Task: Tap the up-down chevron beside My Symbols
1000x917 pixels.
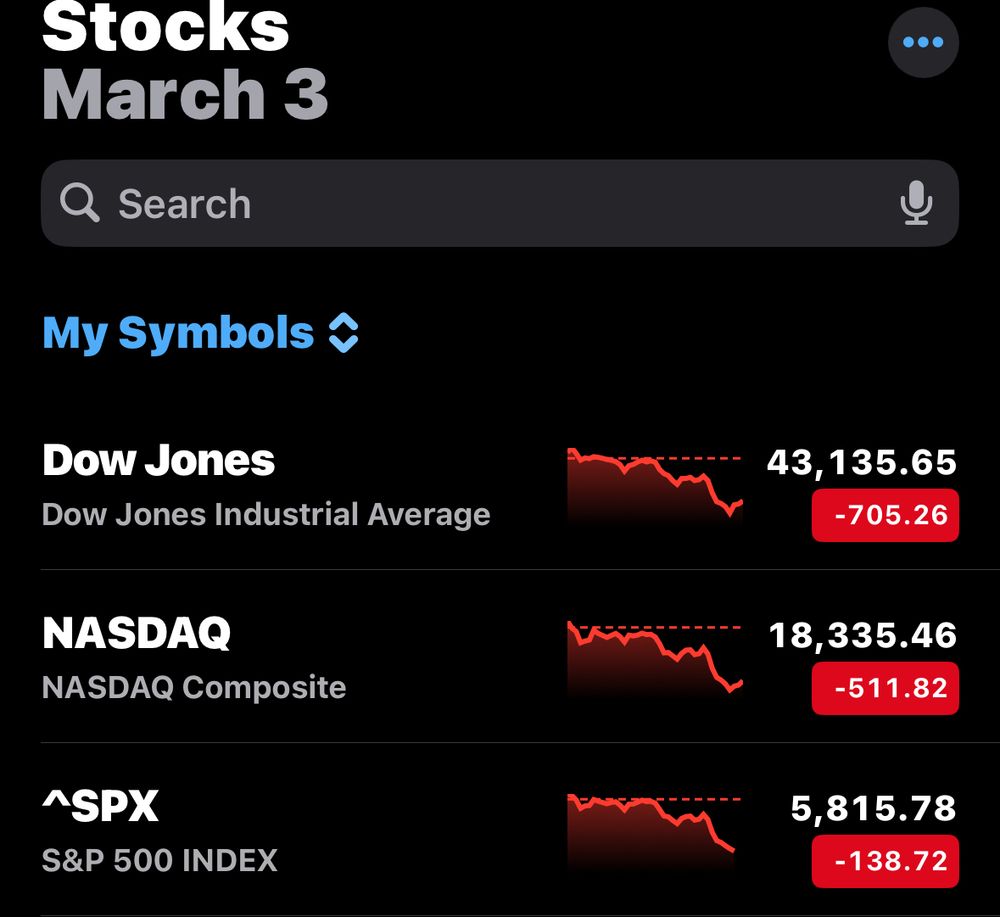Action: point(343,333)
